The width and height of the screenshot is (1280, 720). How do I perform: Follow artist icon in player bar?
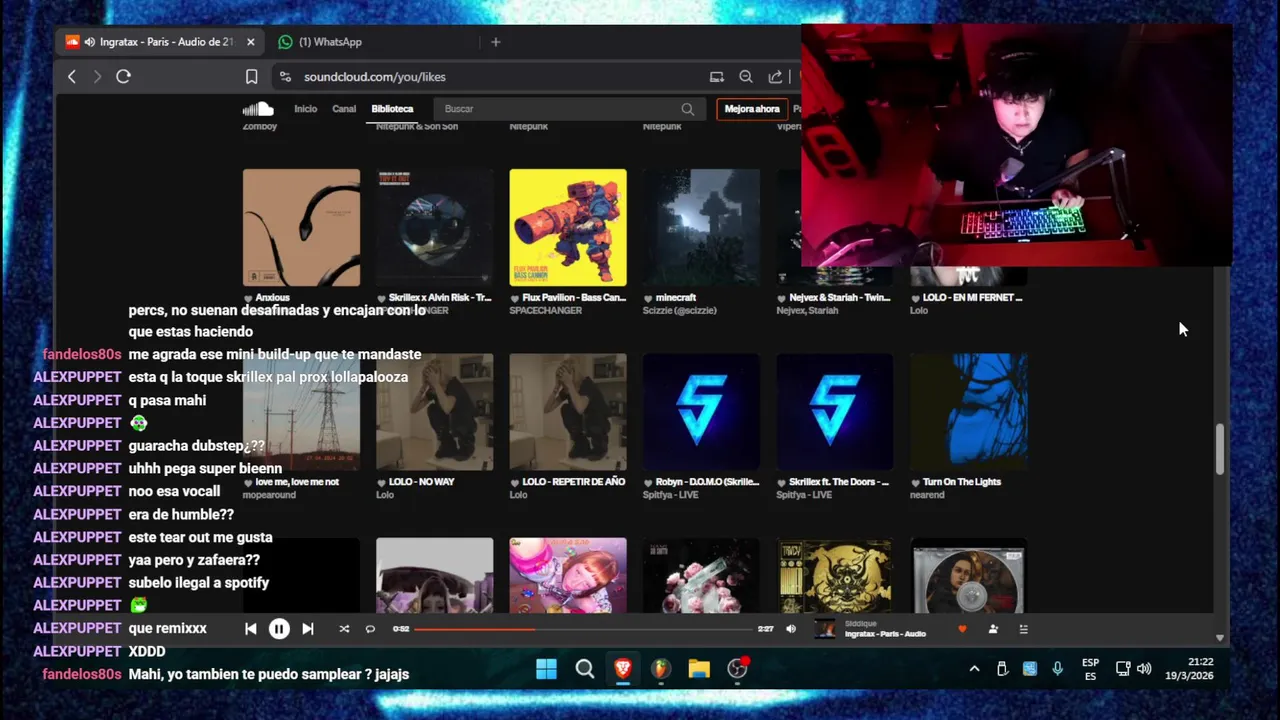tap(993, 629)
